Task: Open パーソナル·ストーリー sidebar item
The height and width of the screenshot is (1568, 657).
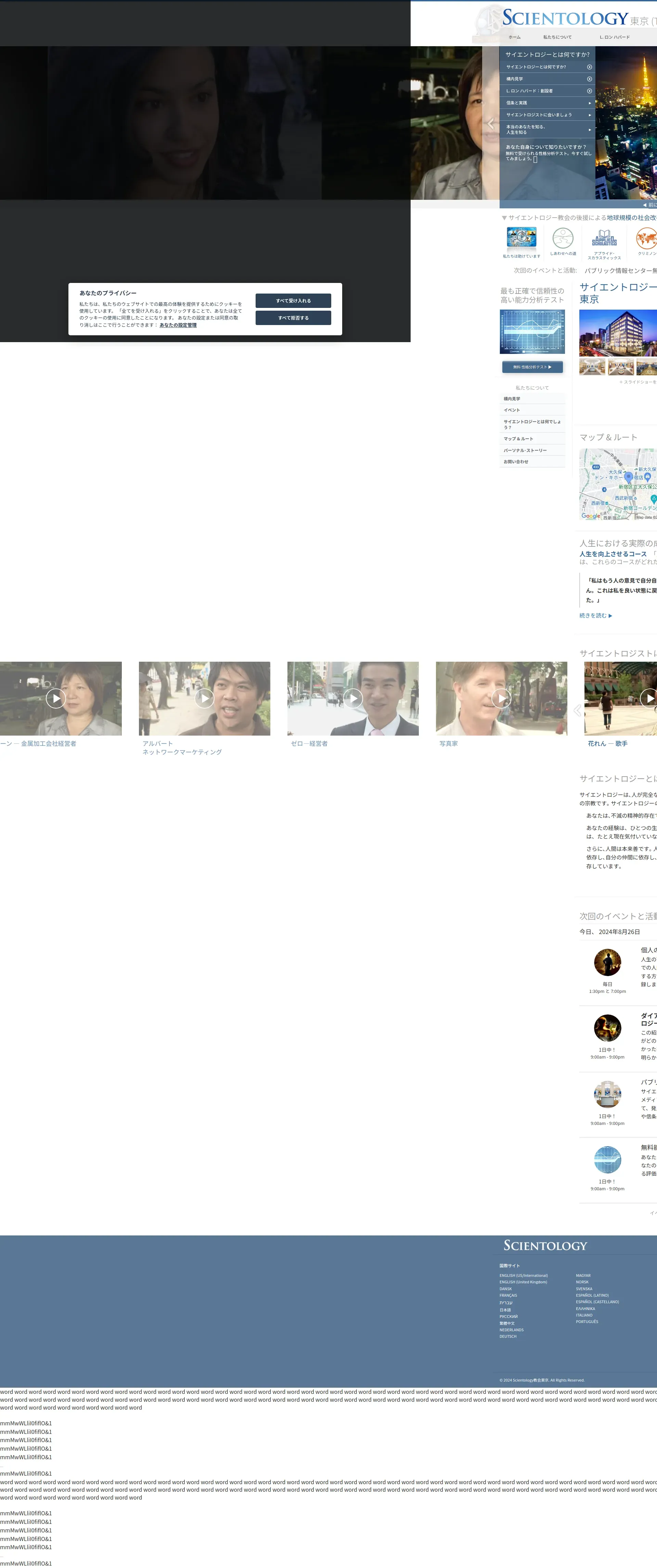Action: [x=532, y=451]
